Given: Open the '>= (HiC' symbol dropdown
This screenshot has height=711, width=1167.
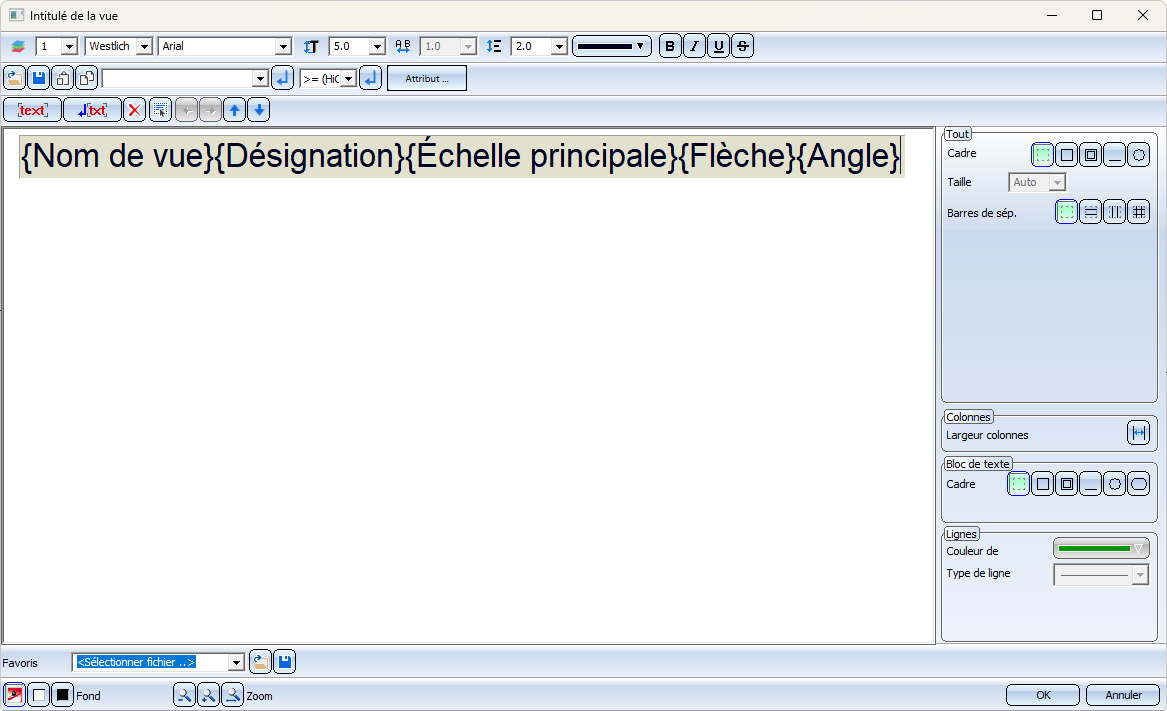Looking at the screenshot, I should [x=348, y=78].
